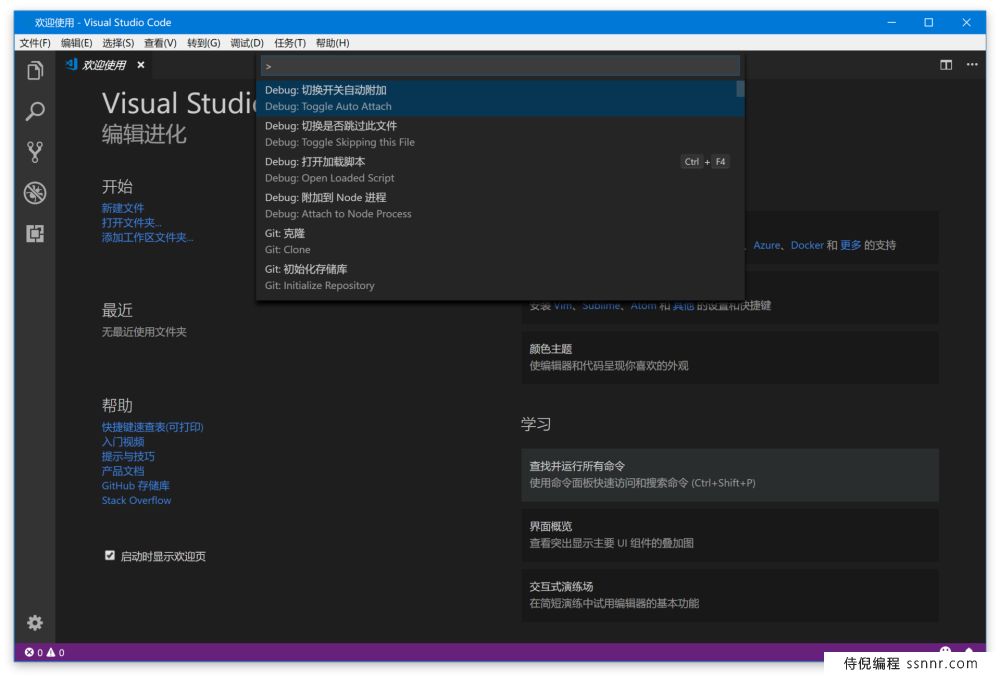This screenshot has height=679, width=1000.
Task: Open the 查看(V) menu
Action: click(x=160, y=43)
